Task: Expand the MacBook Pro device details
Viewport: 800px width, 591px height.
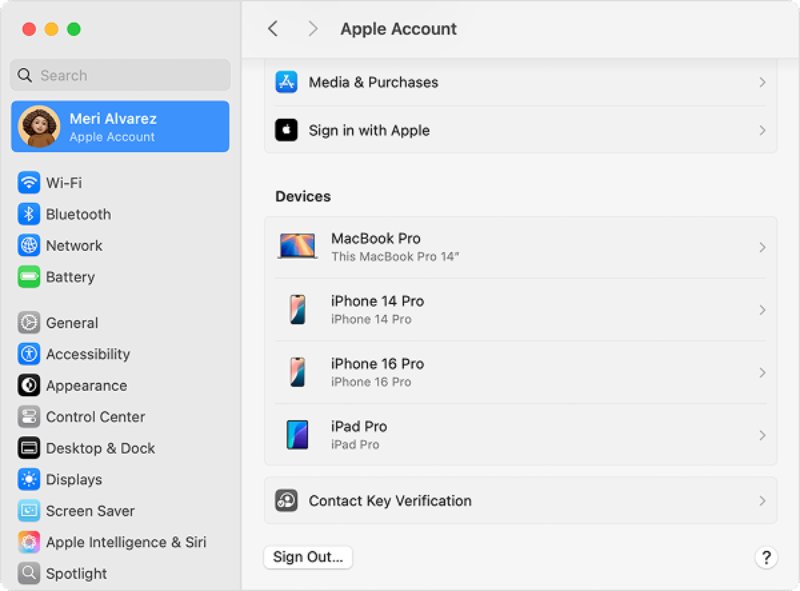Action: click(x=520, y=247)
